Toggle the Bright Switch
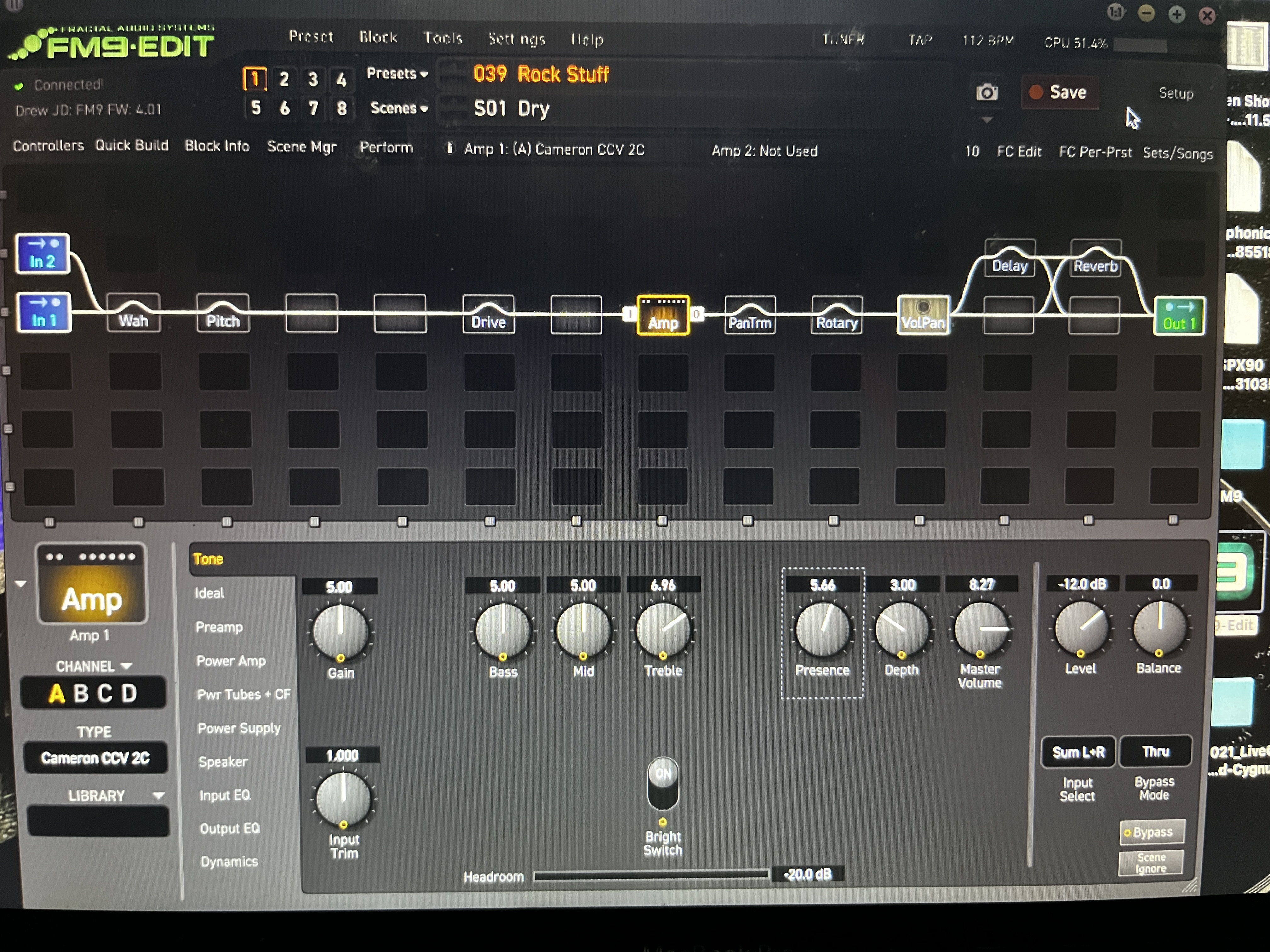This screenshot has height=952, width=1270. (x=662, y=783)
